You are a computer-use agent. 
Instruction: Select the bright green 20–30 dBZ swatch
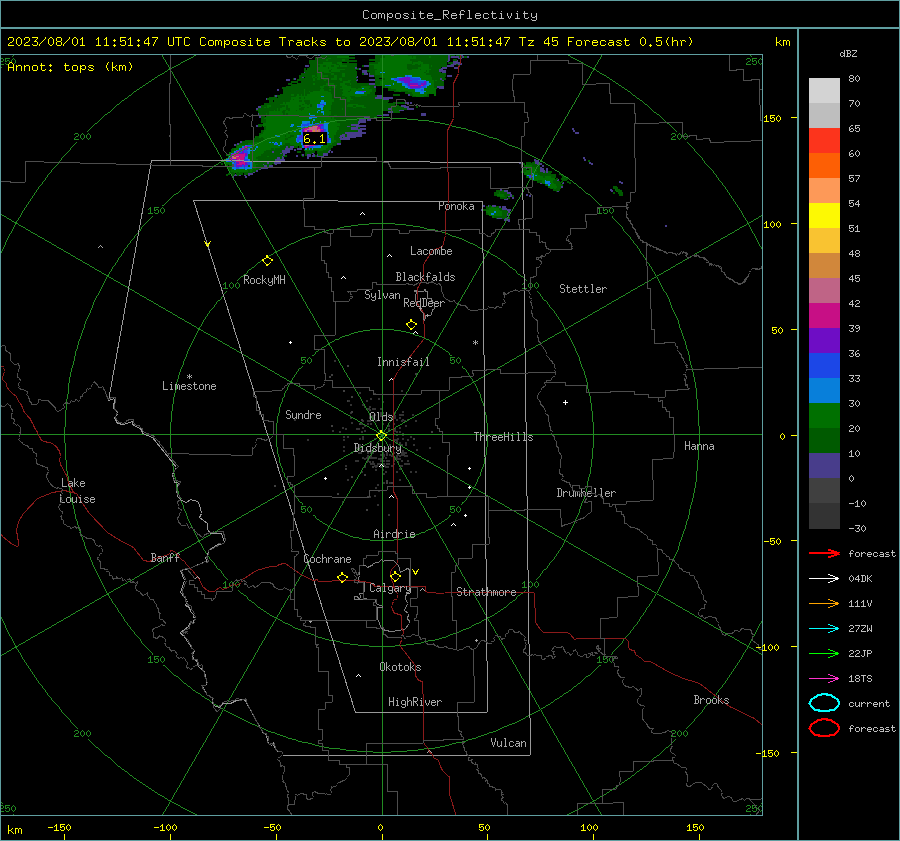click(x=824, y=415)
